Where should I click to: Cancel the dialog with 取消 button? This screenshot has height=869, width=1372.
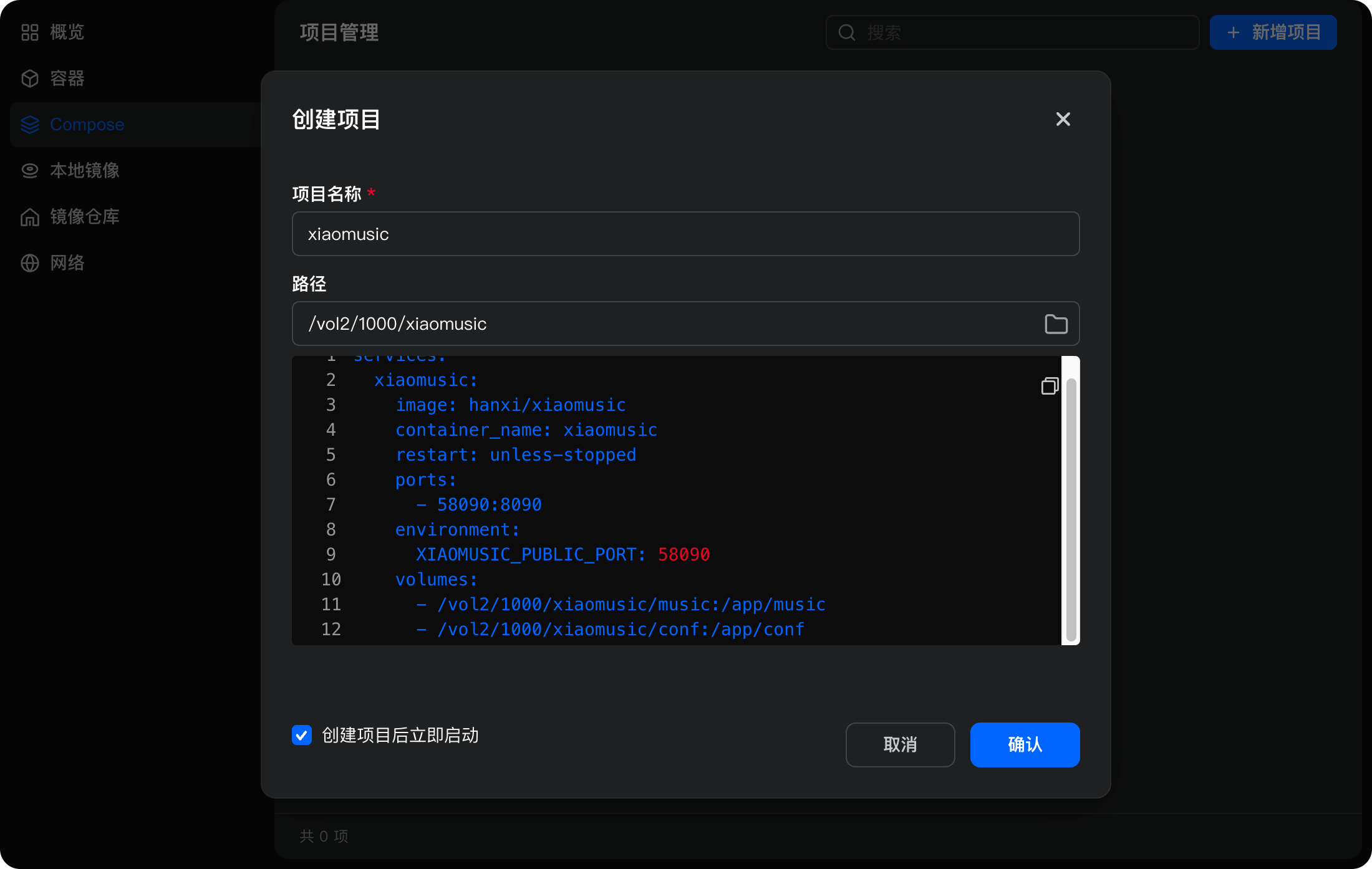click(x=900, y=744)
